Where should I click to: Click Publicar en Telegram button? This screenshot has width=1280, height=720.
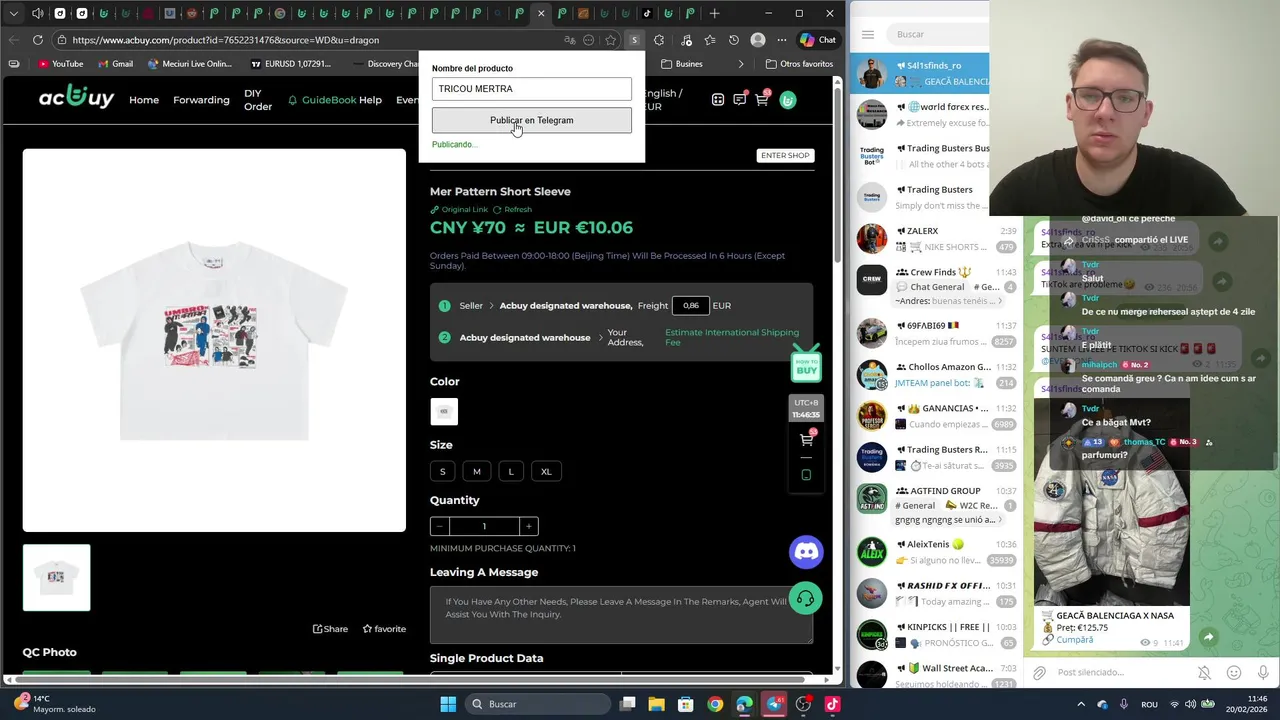pyautogui.click(x=532, y=120)
